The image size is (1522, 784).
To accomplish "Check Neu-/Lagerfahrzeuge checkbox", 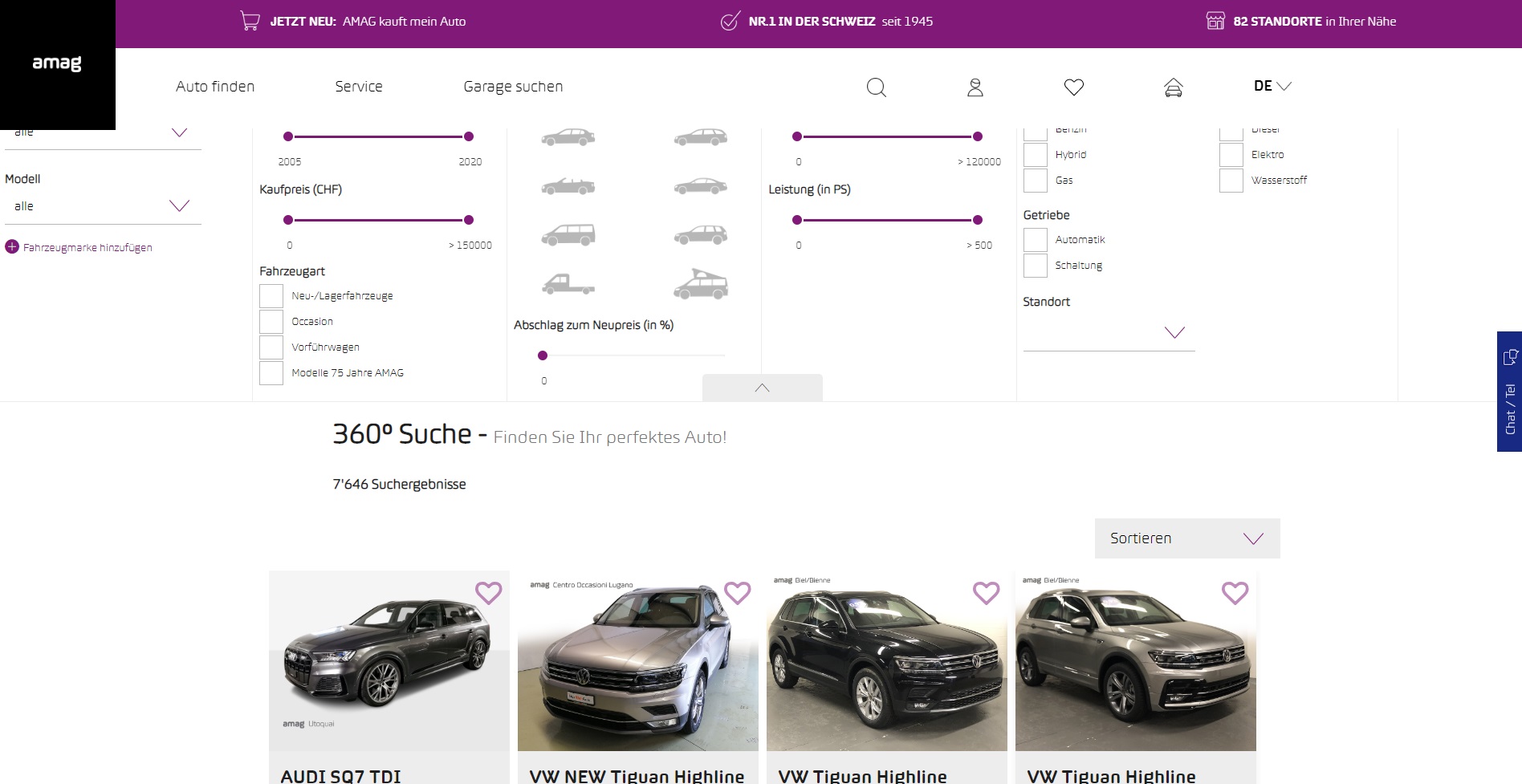I will tap(271, 296).
